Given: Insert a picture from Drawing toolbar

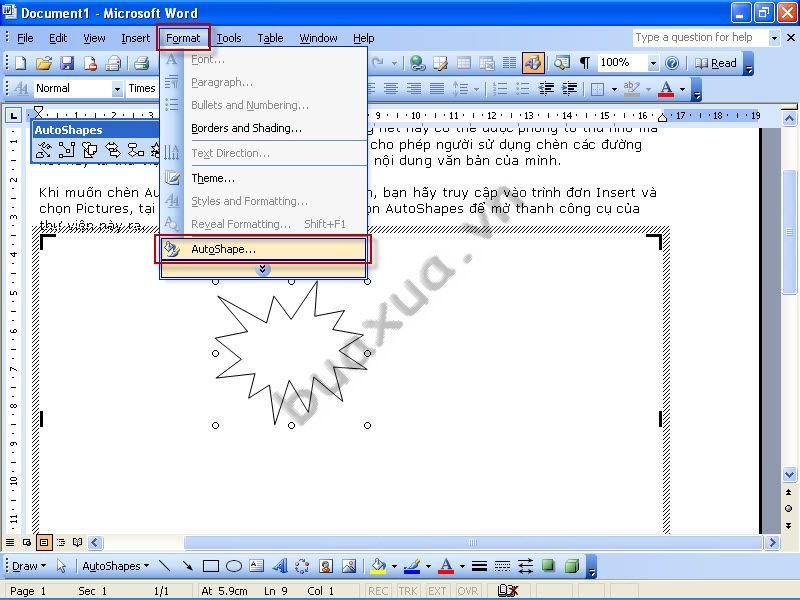Looking at the screenshot, I should pyautogui.click(x=349, y=566).
